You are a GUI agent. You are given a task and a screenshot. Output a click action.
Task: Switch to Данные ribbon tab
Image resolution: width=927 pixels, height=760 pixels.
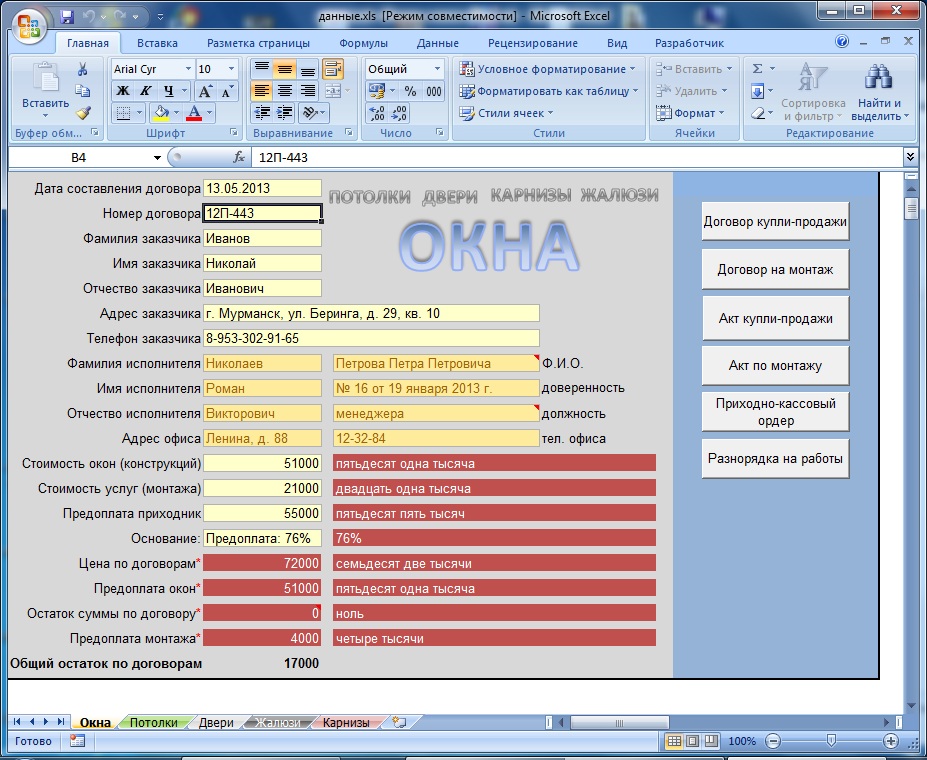point(437,43)
